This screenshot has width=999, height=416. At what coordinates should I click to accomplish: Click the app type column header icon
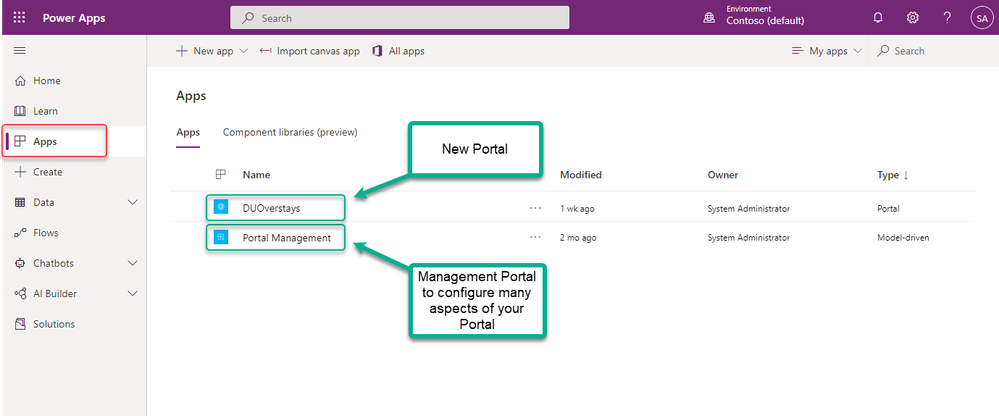221,175
